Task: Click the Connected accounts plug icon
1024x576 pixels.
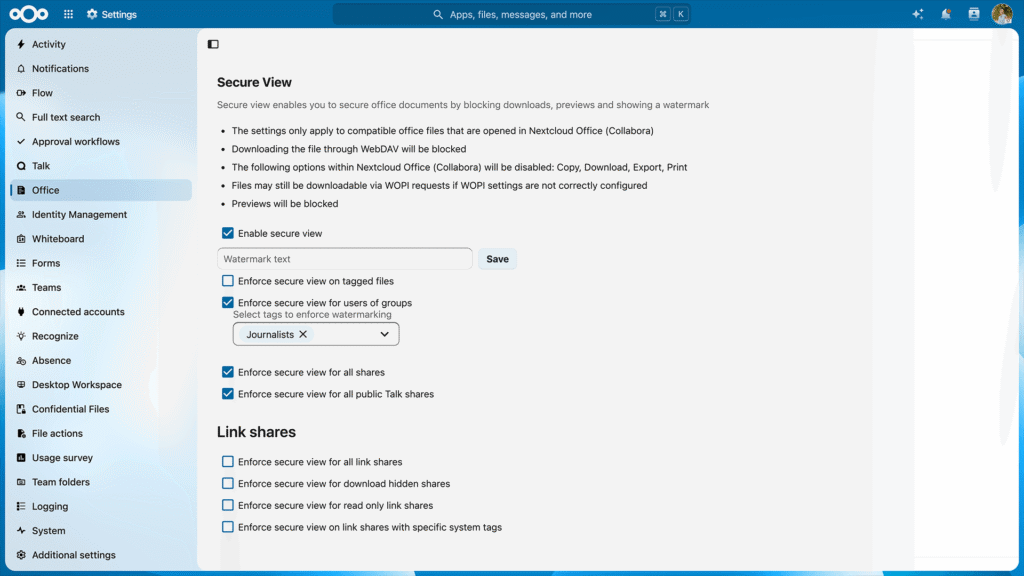Action: tap(21, 312)
